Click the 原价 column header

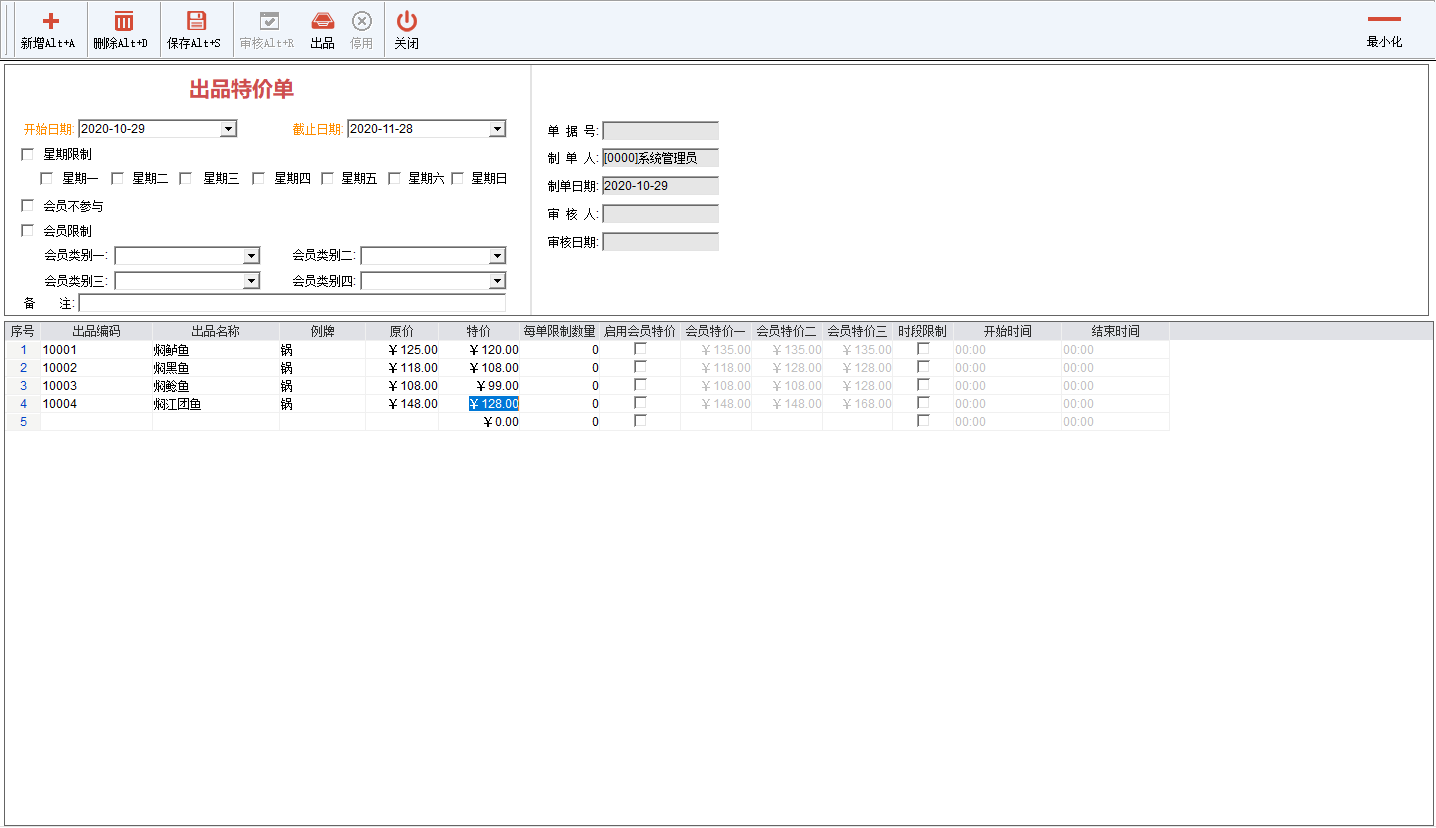[x=402, y=331]
